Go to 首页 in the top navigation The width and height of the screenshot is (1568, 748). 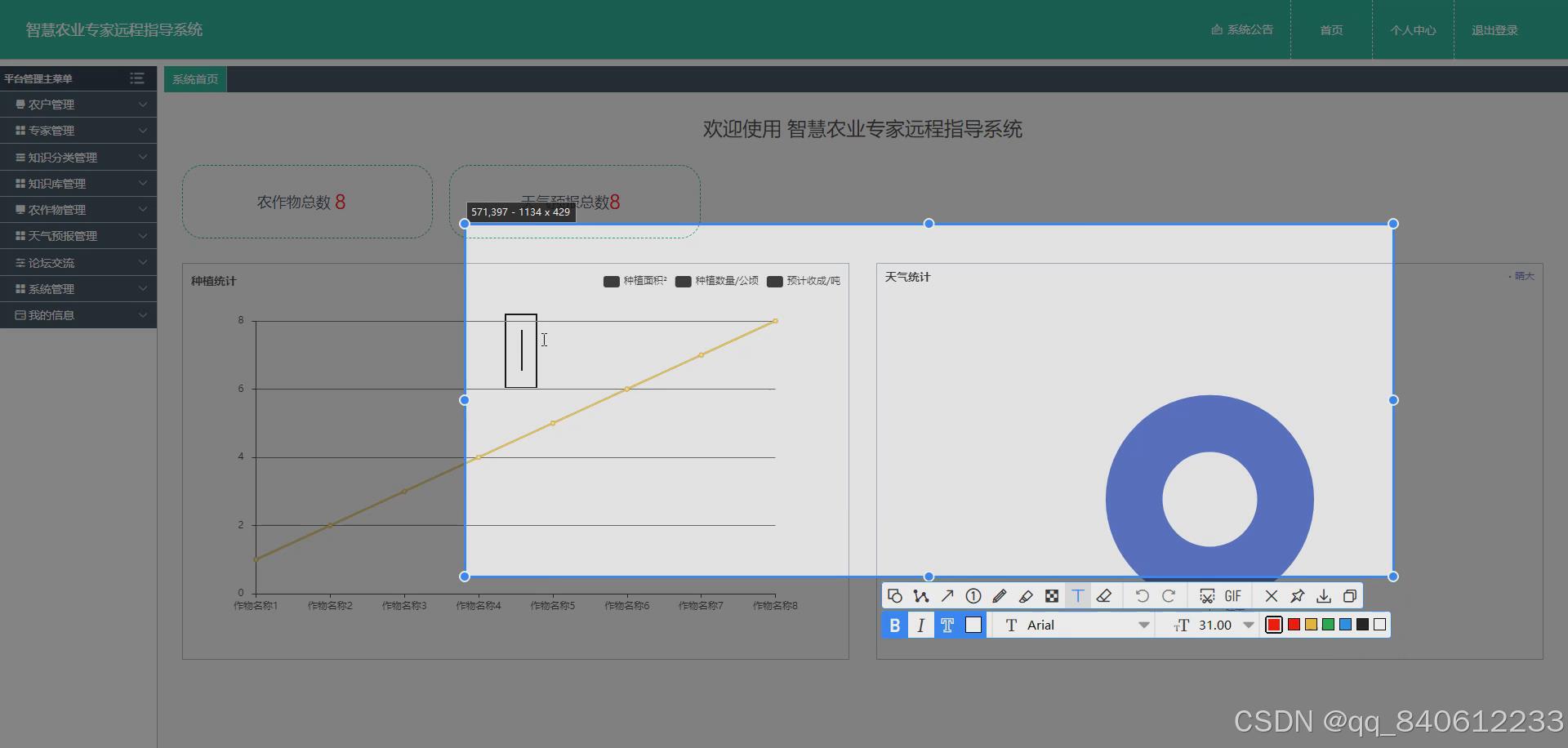(x=1331, y=30)
